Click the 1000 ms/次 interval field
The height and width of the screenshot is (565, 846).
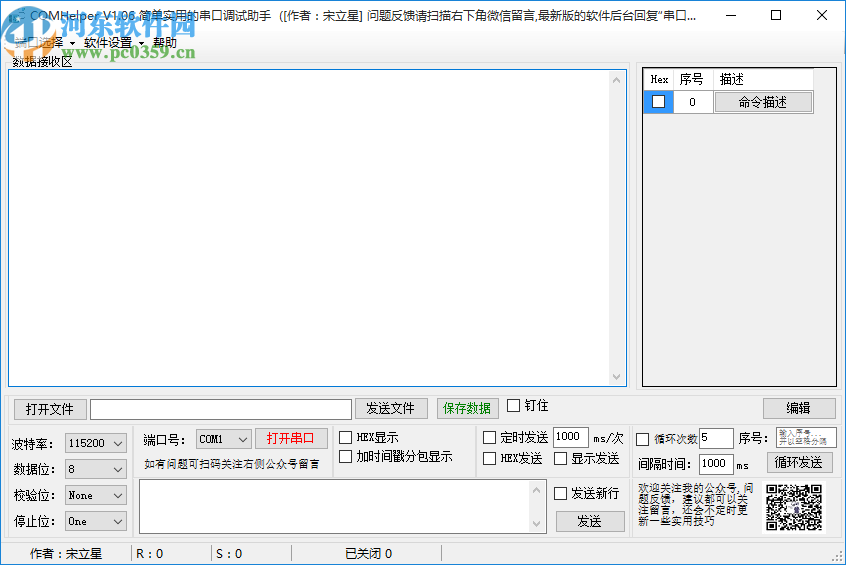[571, 437]
